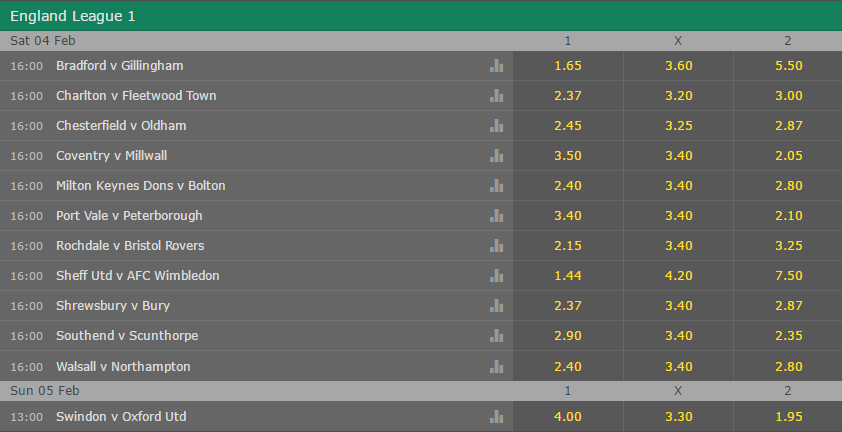The width and height of the screenshot is (842, 432).
Task: Open stats icon for Swindon v Oxford Utd
Action: point(497,416)
